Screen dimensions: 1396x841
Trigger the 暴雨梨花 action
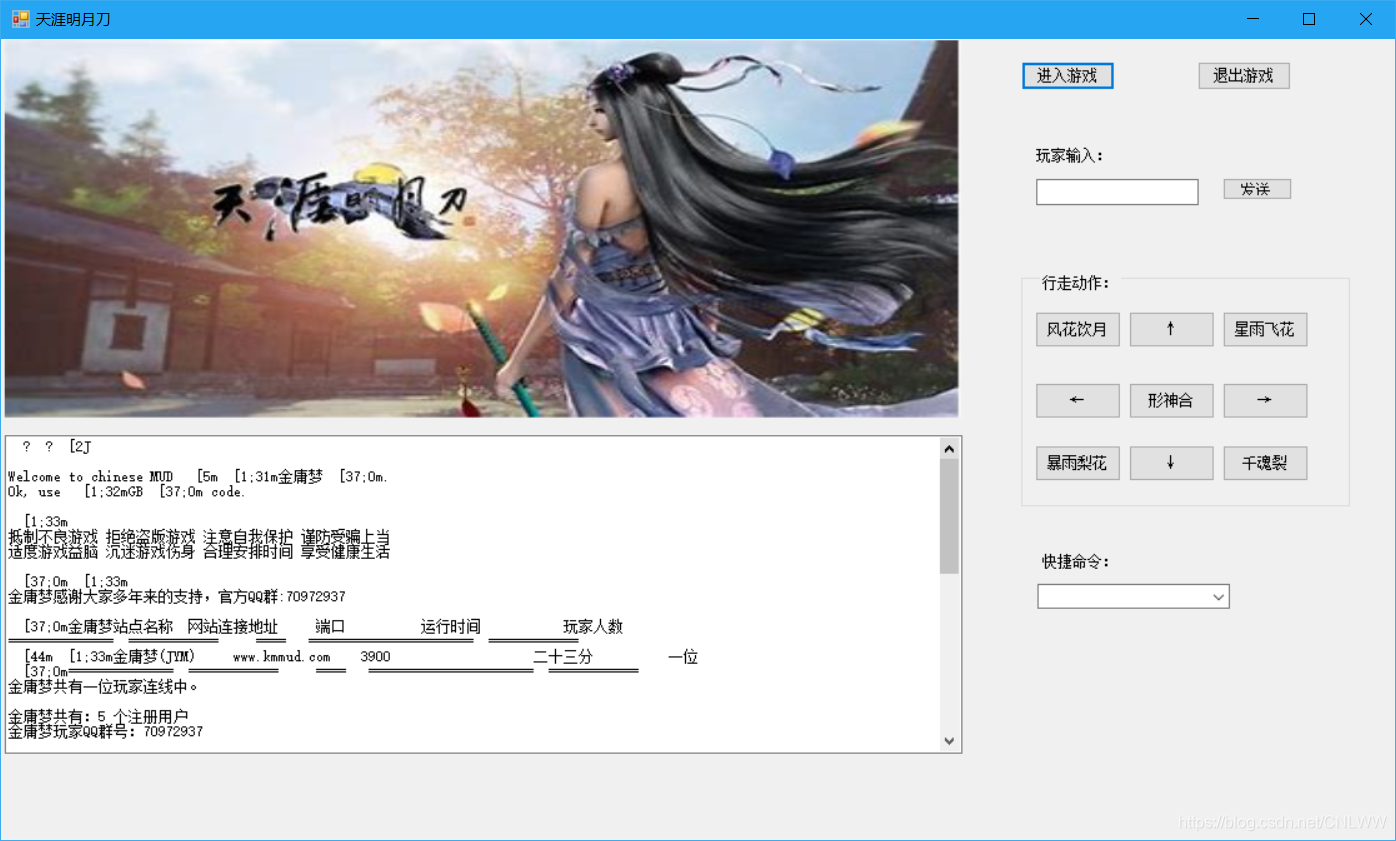pyautogui.click(x=1077, y=463)
